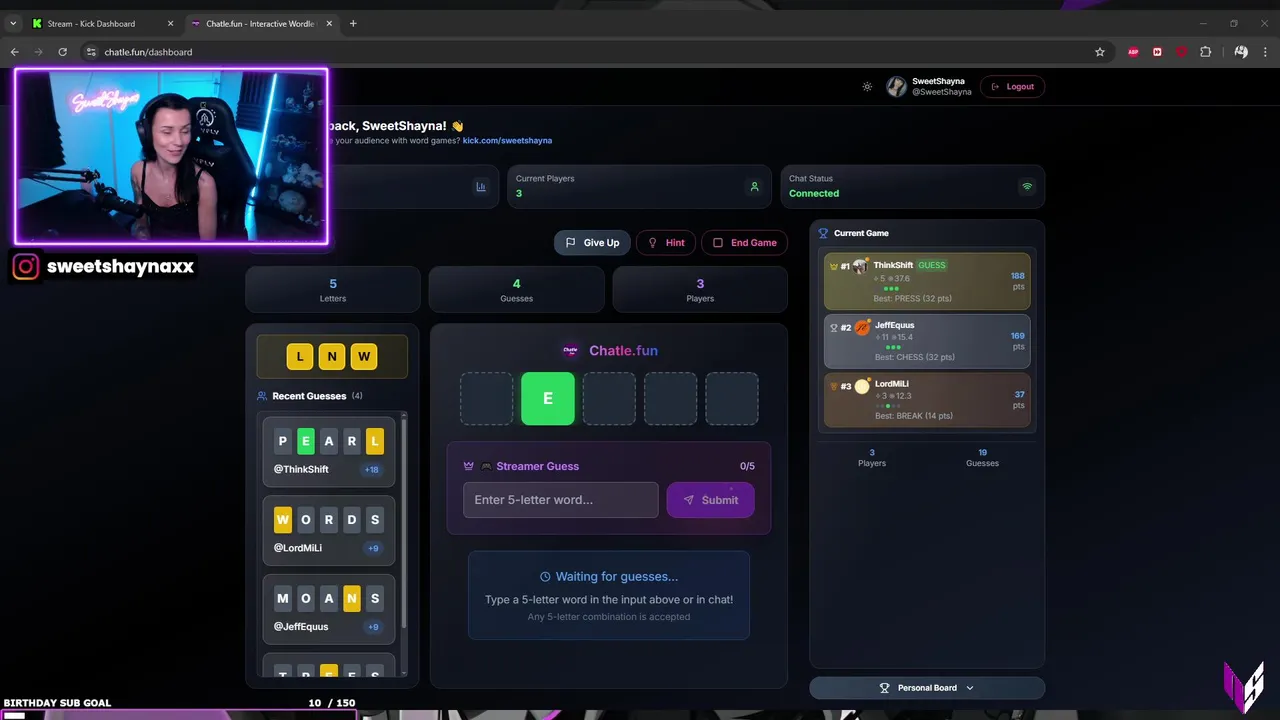
Task: Click the Chatle.fun logo icon in board
Action: point(570,351)
